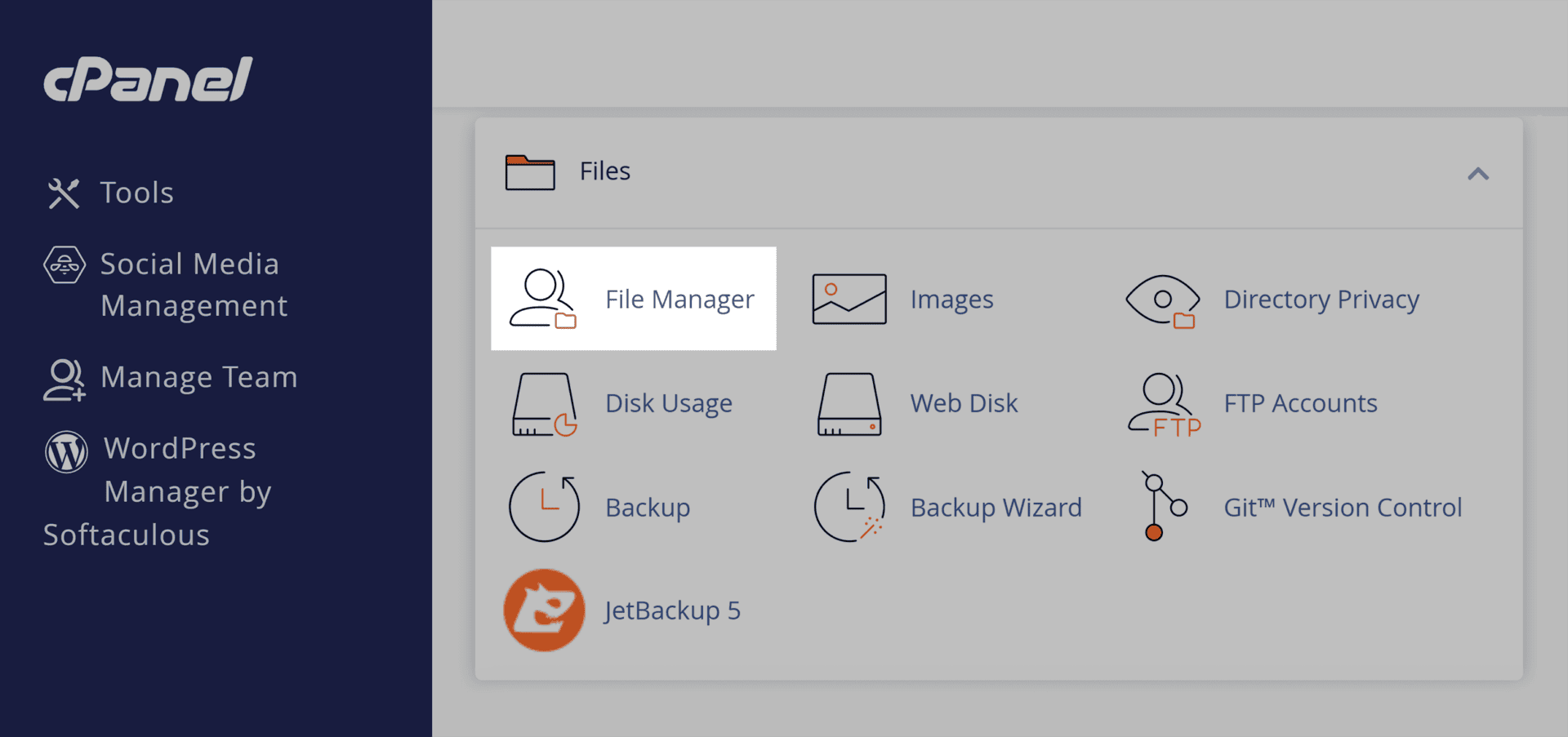Screen dimensions: 1568x737
Task: Open the orange JetBackup 5 icon
Action: point(544,610)
